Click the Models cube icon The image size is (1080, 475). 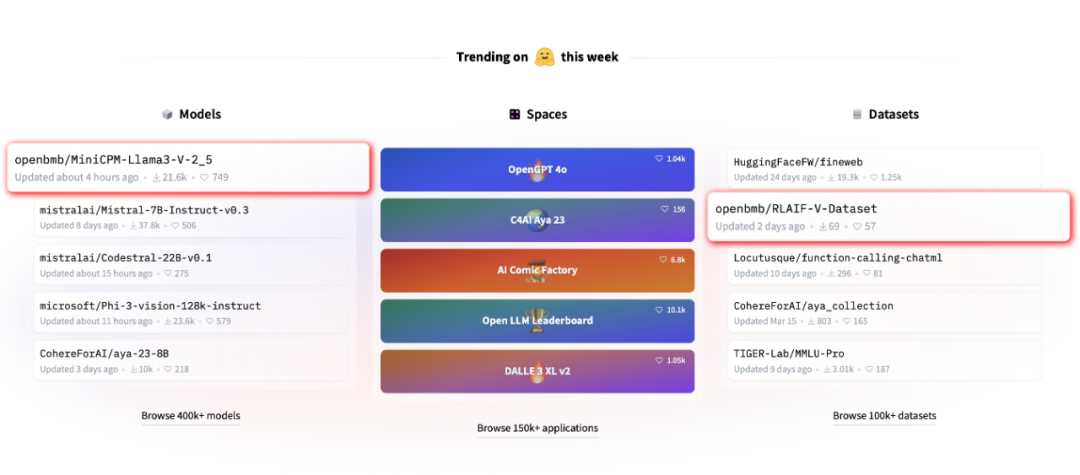click(167, 115)
